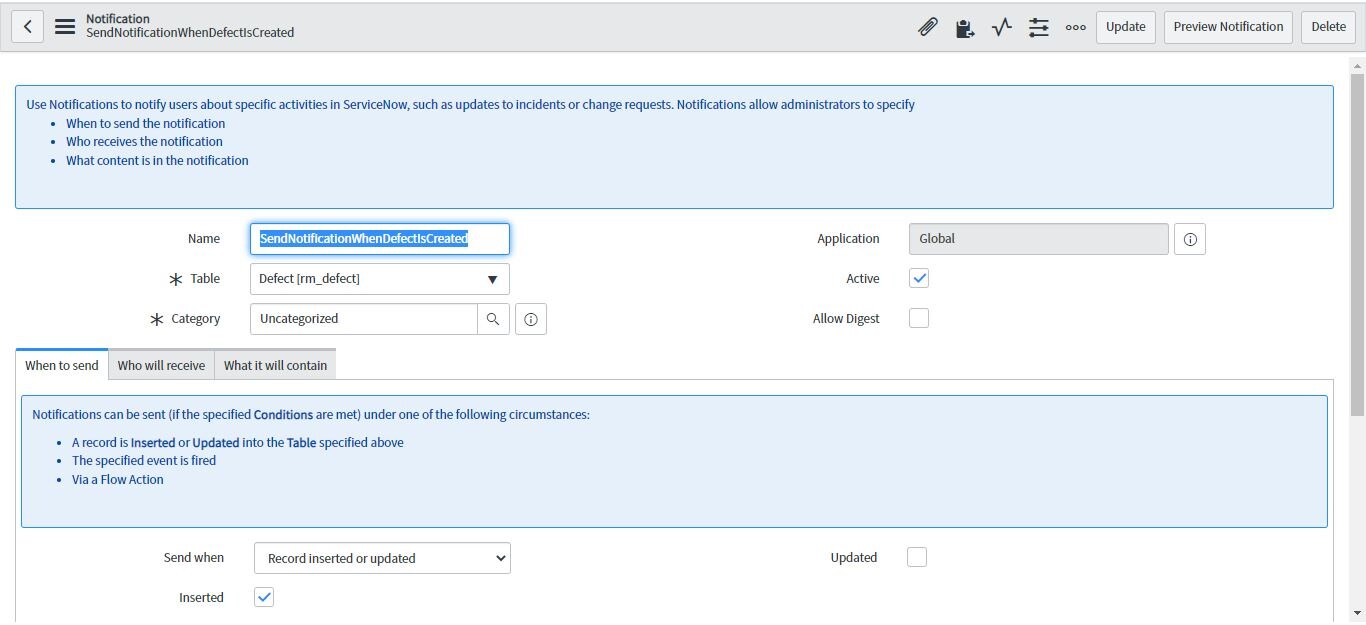
Task: Click the clipboard copy icon in toolbar
Action: pyautogui.click(x=964, y=27)
